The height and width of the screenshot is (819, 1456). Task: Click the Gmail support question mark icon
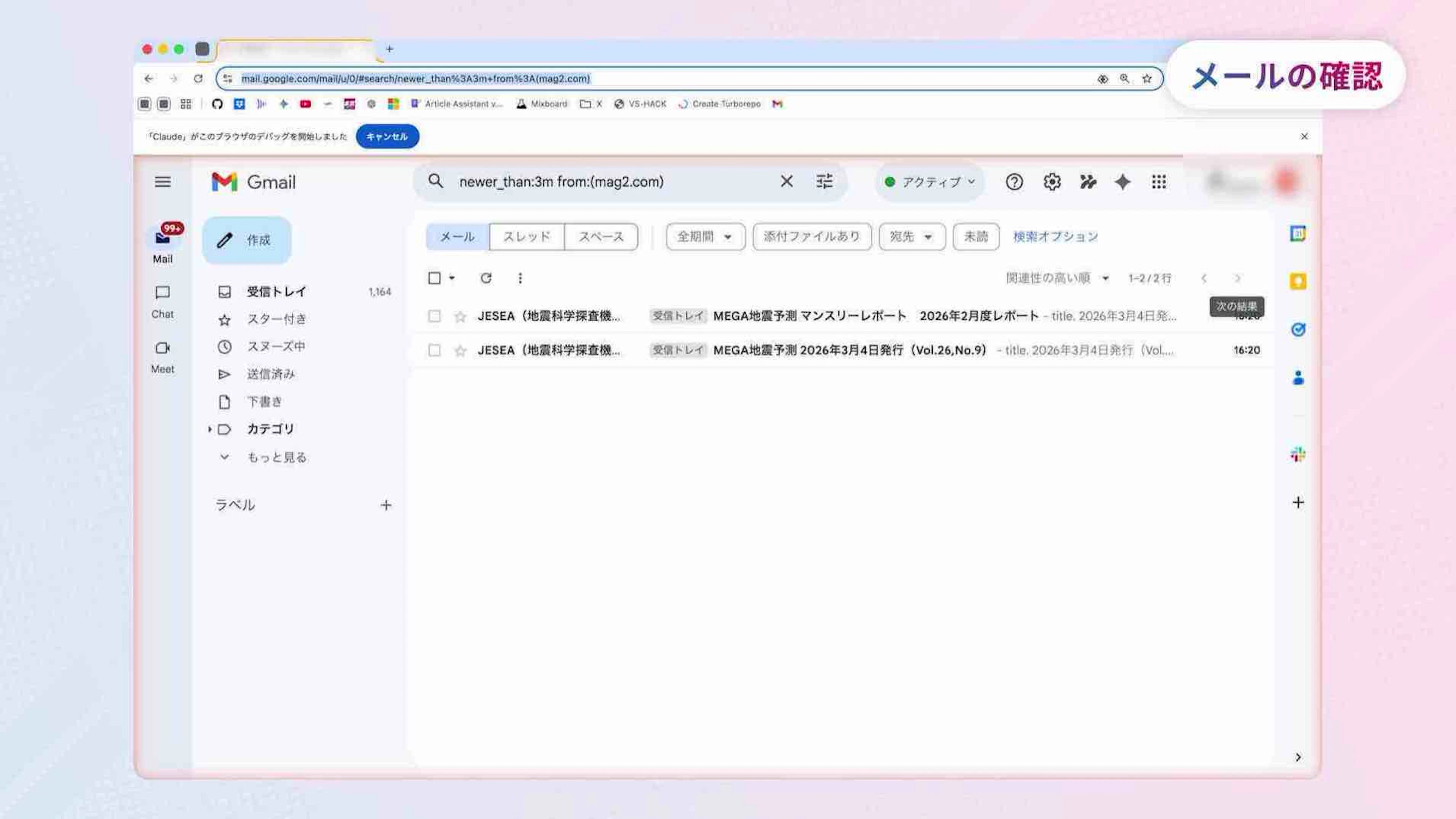1014,182
